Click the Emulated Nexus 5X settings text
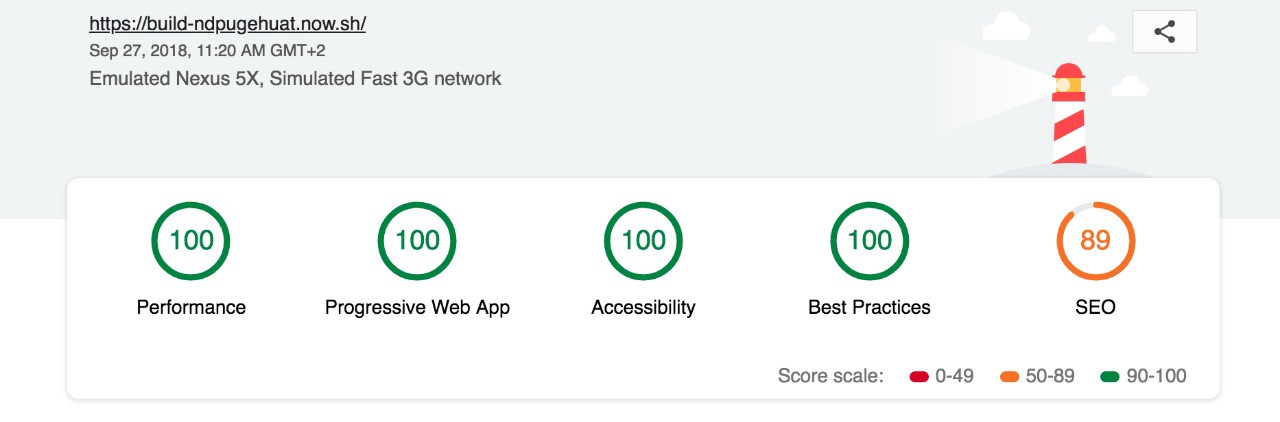 click(x=295, y=78)
